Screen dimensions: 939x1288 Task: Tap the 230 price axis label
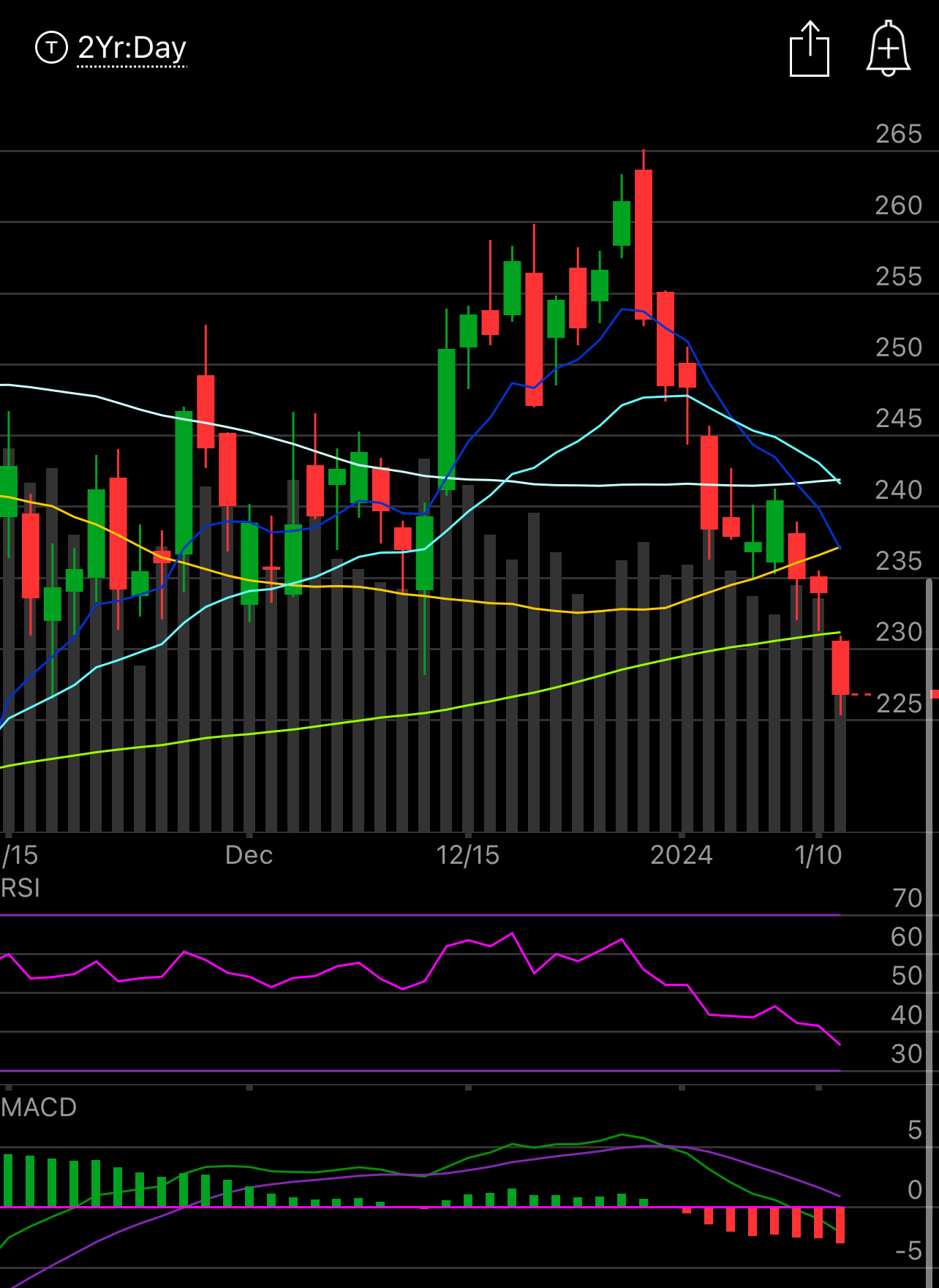pyautogui.click(x=899, y=632)
